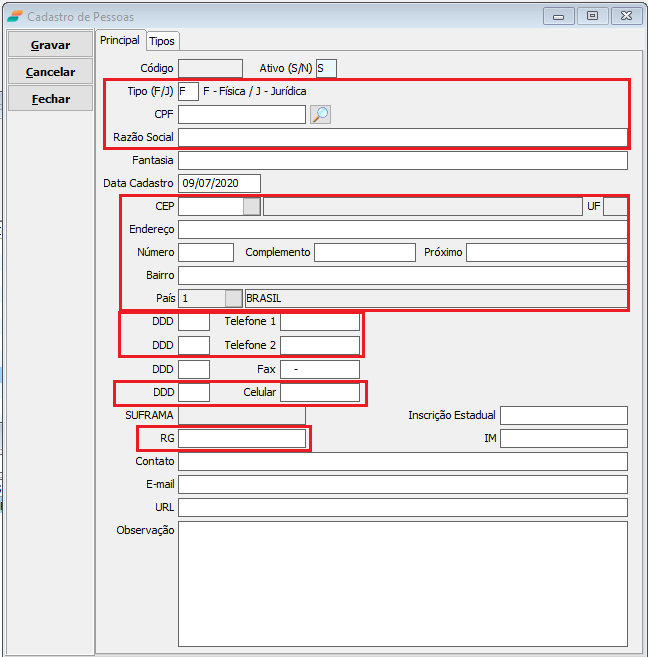648x657 pixels.
Task: Maximize the Cadastro de Pessoas window
Action: pyautogui.click(x=593, y=16)
